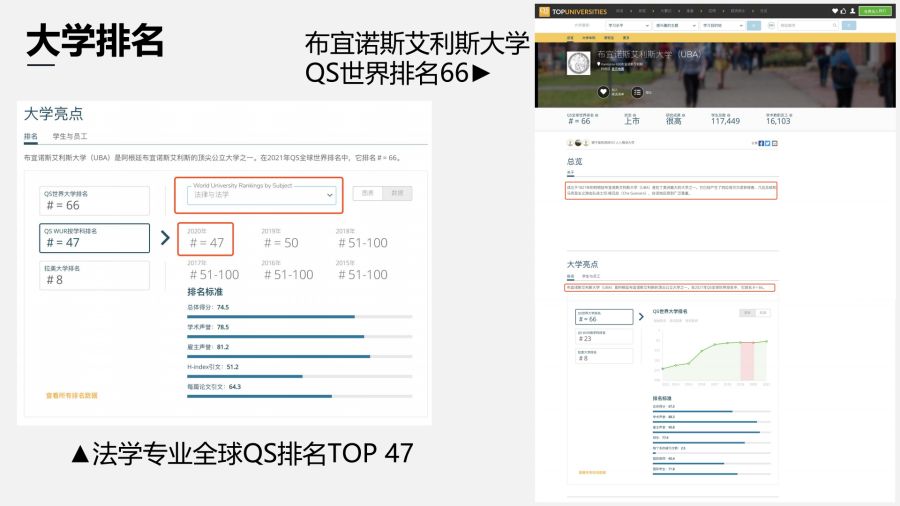This screenshot has height=506, width=900.
Task: Open the third dropdown in the webpage search bar
Action: click(x=723, y=25)
